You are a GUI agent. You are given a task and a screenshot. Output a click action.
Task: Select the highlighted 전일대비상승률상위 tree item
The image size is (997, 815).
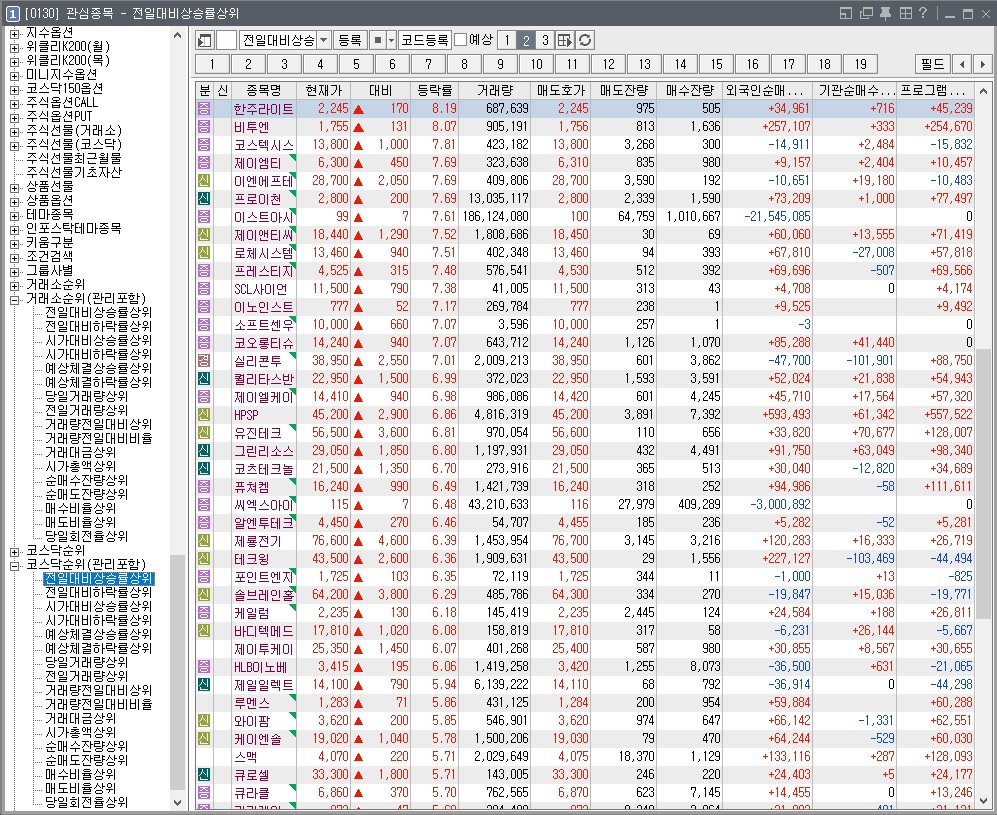pyautogui.click(x=99, y=579)
